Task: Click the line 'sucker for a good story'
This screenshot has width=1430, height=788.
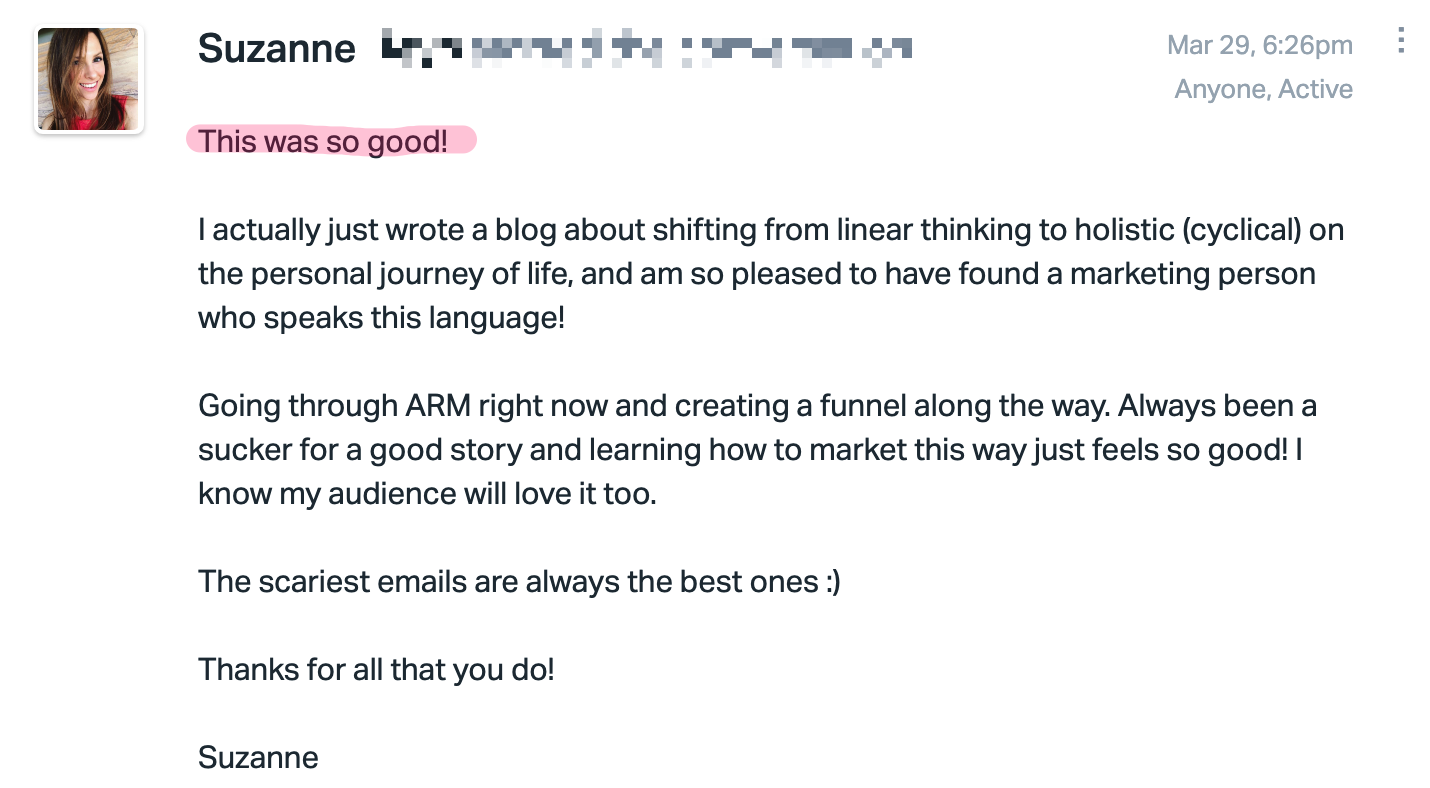Action: coord(750,450)
